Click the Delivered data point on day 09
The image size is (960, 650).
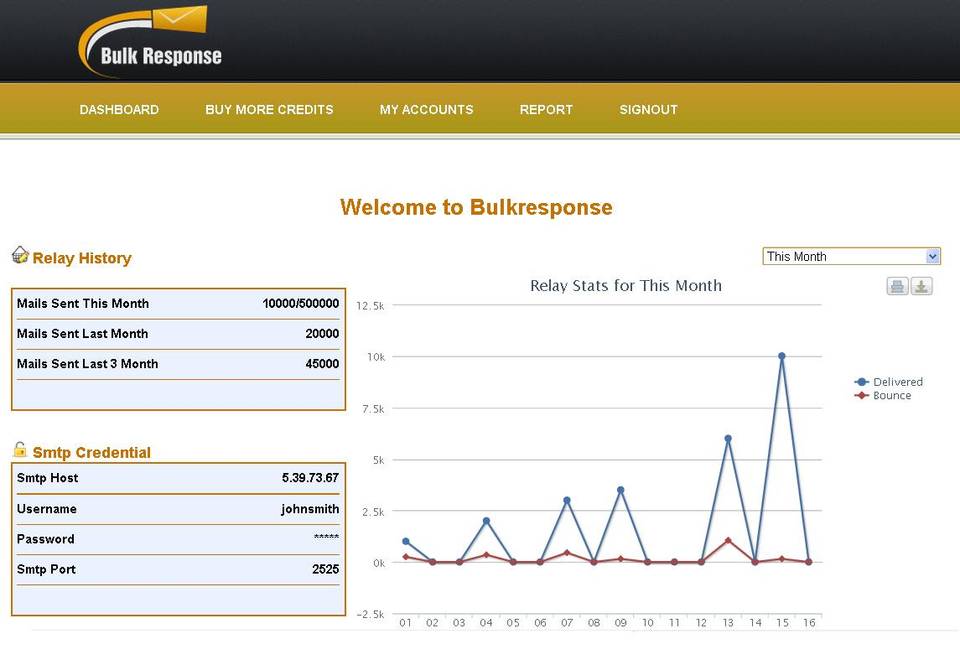(x=621, y=490)
